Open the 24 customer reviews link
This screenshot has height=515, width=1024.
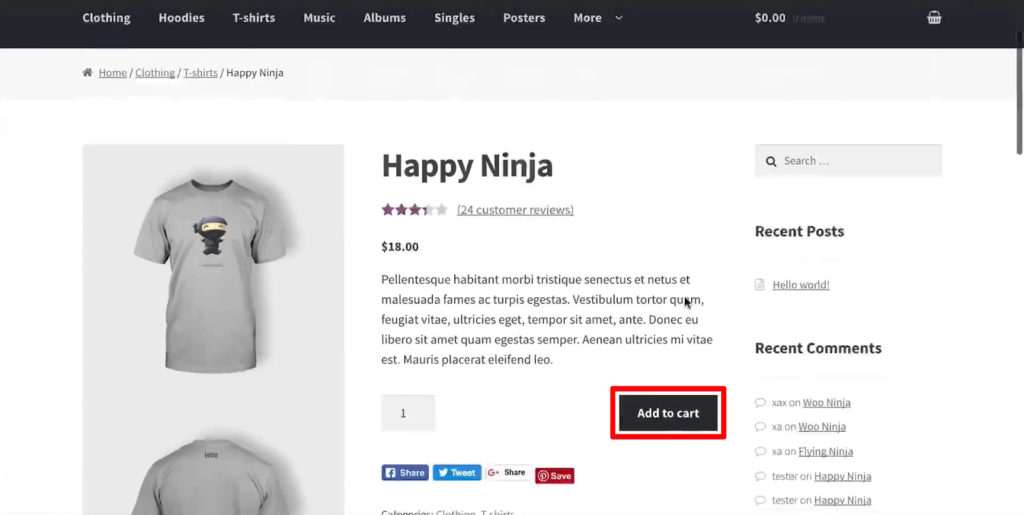coord(515,210)
